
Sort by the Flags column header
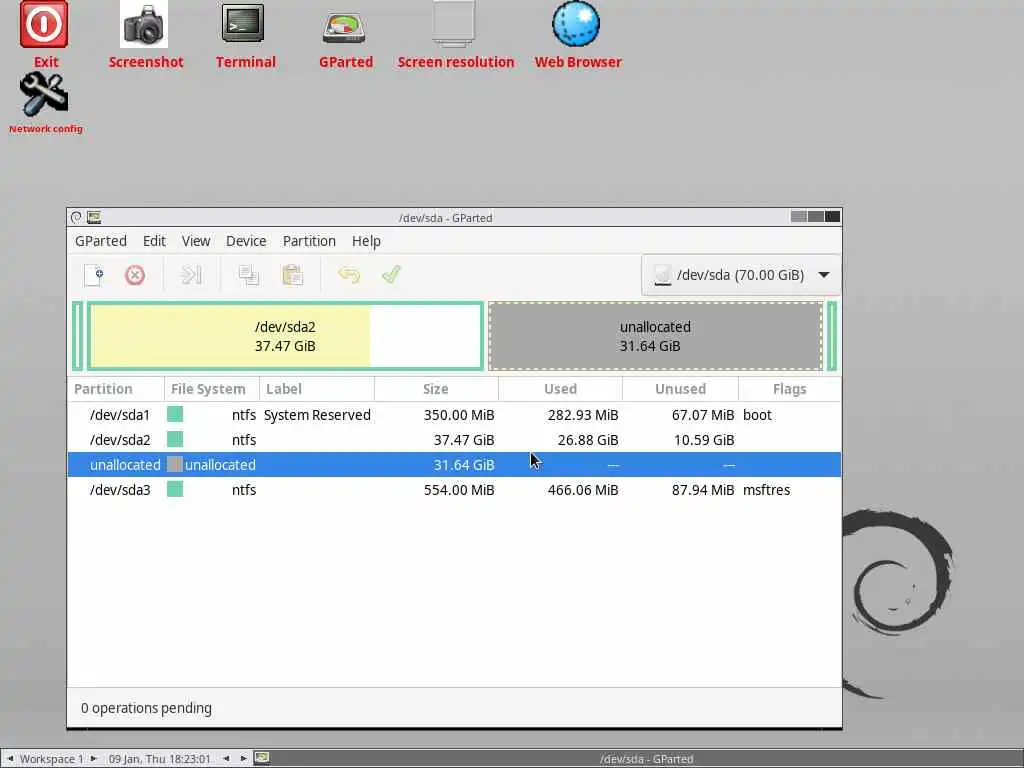(790, 389)
